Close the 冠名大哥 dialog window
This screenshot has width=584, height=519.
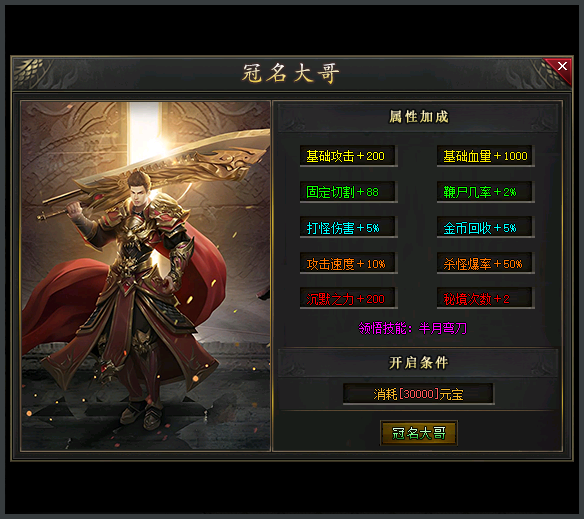[562, 67]
